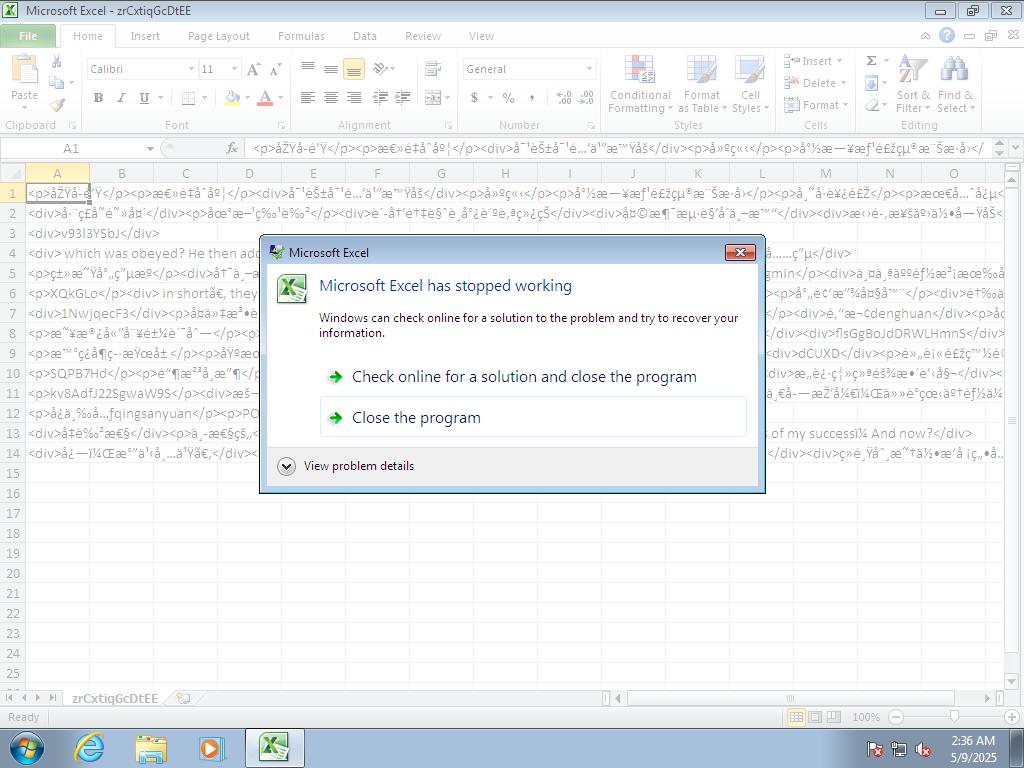This screenshot has height=768, width=1024.
Task: Open Windows Media Player taskbar icon
Action: point(211,748)
